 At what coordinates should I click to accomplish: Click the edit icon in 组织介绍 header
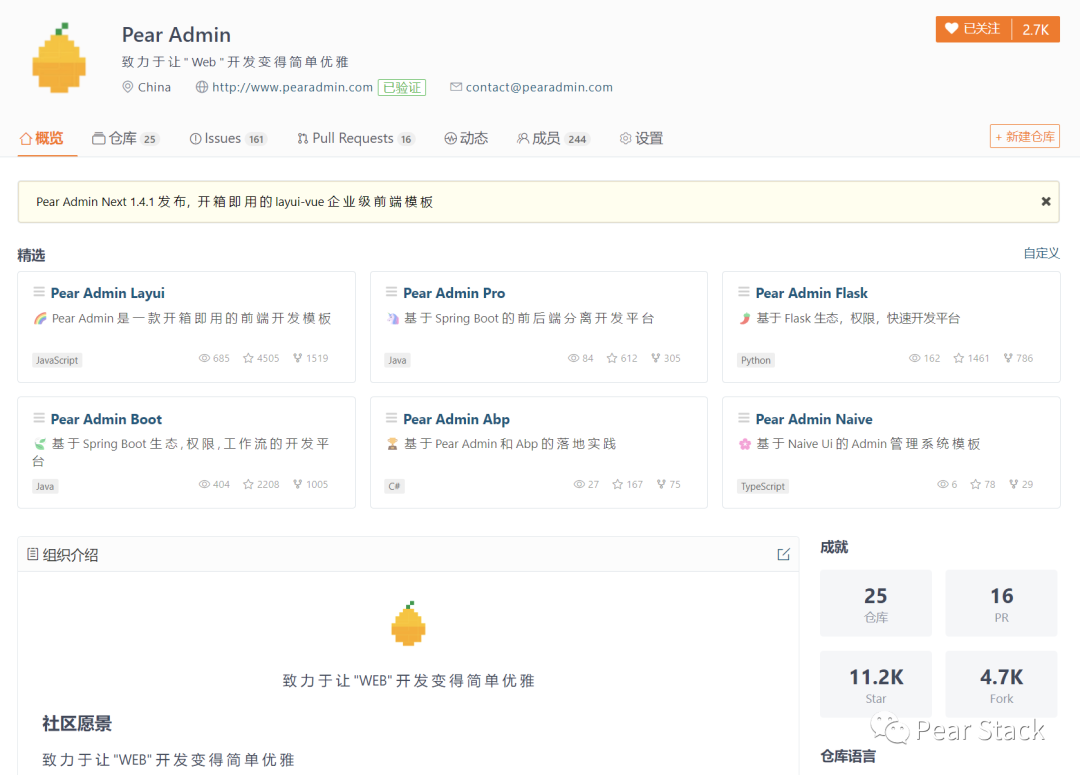pos(783,555)
